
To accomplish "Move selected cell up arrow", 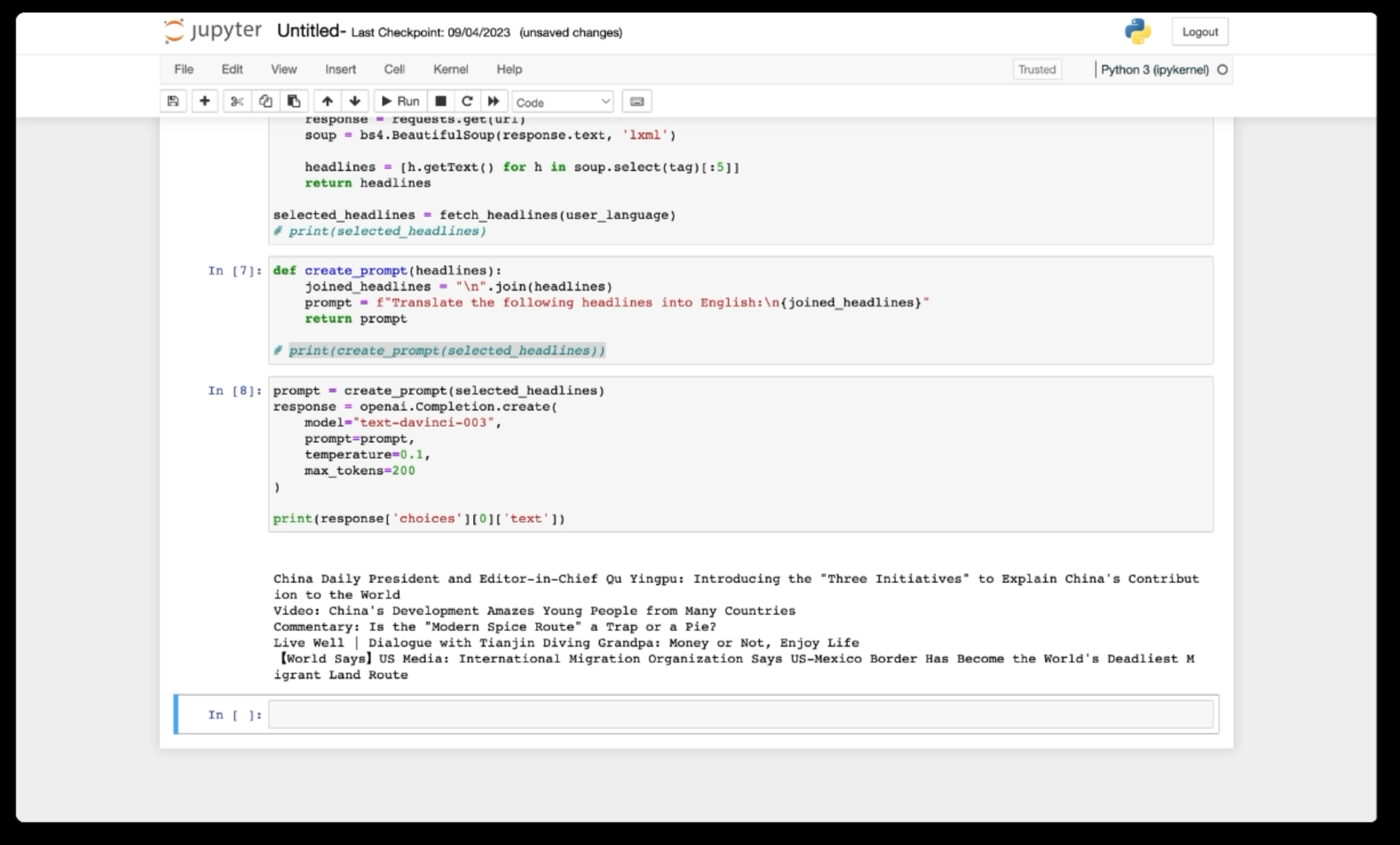I will click(x=327, y=101).
